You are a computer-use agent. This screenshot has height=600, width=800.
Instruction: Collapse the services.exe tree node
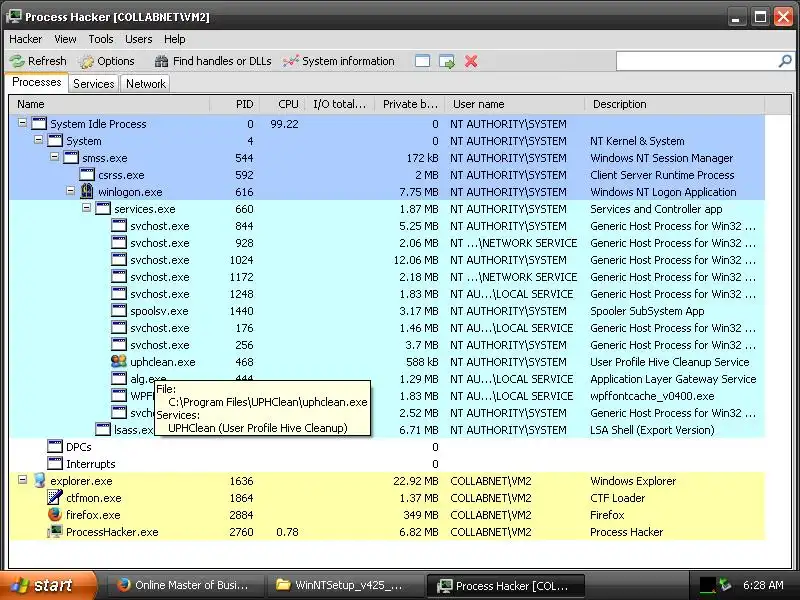[x=86, y=208]
